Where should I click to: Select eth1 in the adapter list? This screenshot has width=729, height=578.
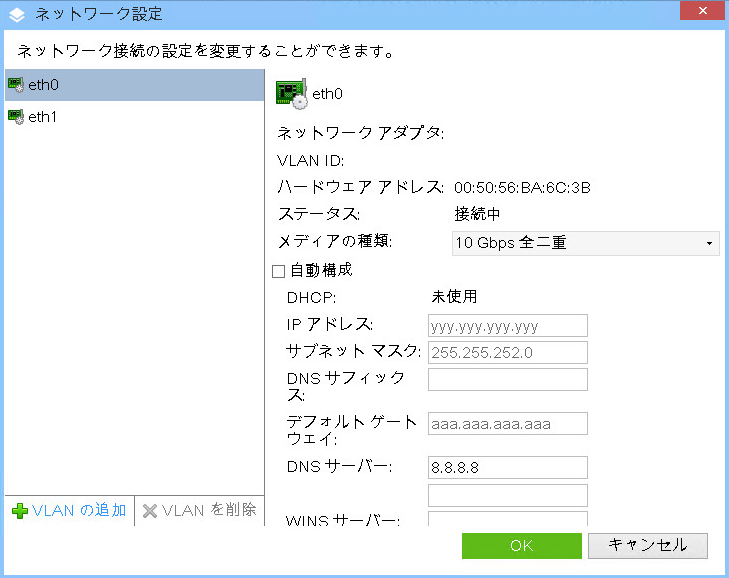(44, 117)
